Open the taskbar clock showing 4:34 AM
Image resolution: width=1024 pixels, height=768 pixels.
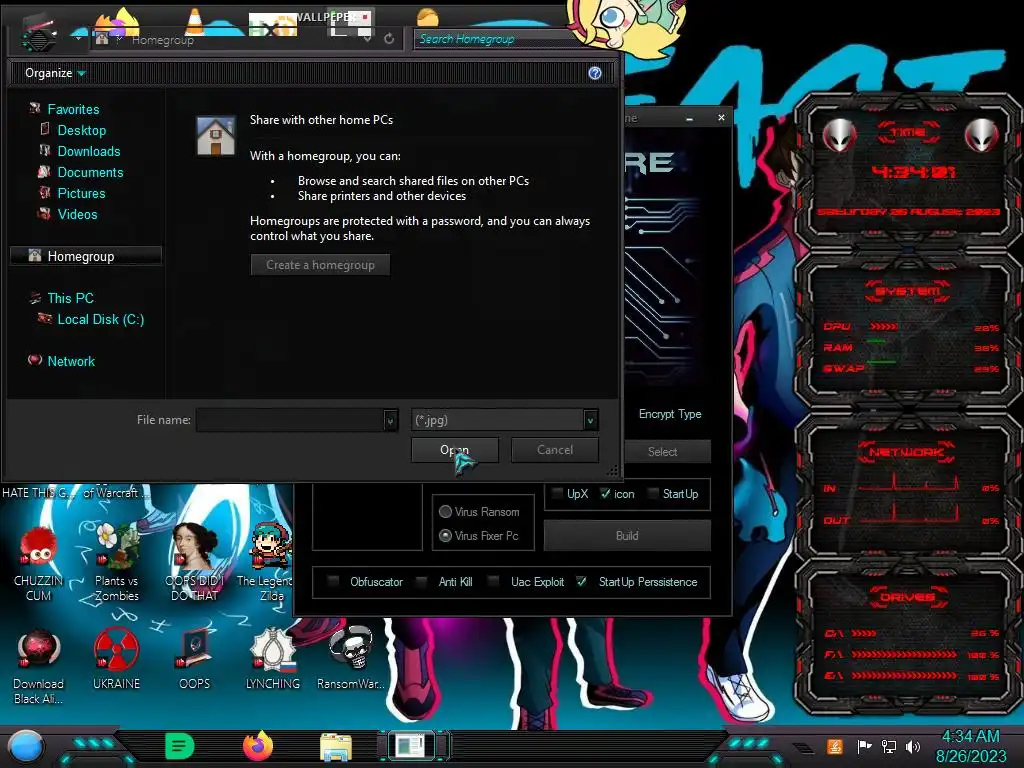971,746
